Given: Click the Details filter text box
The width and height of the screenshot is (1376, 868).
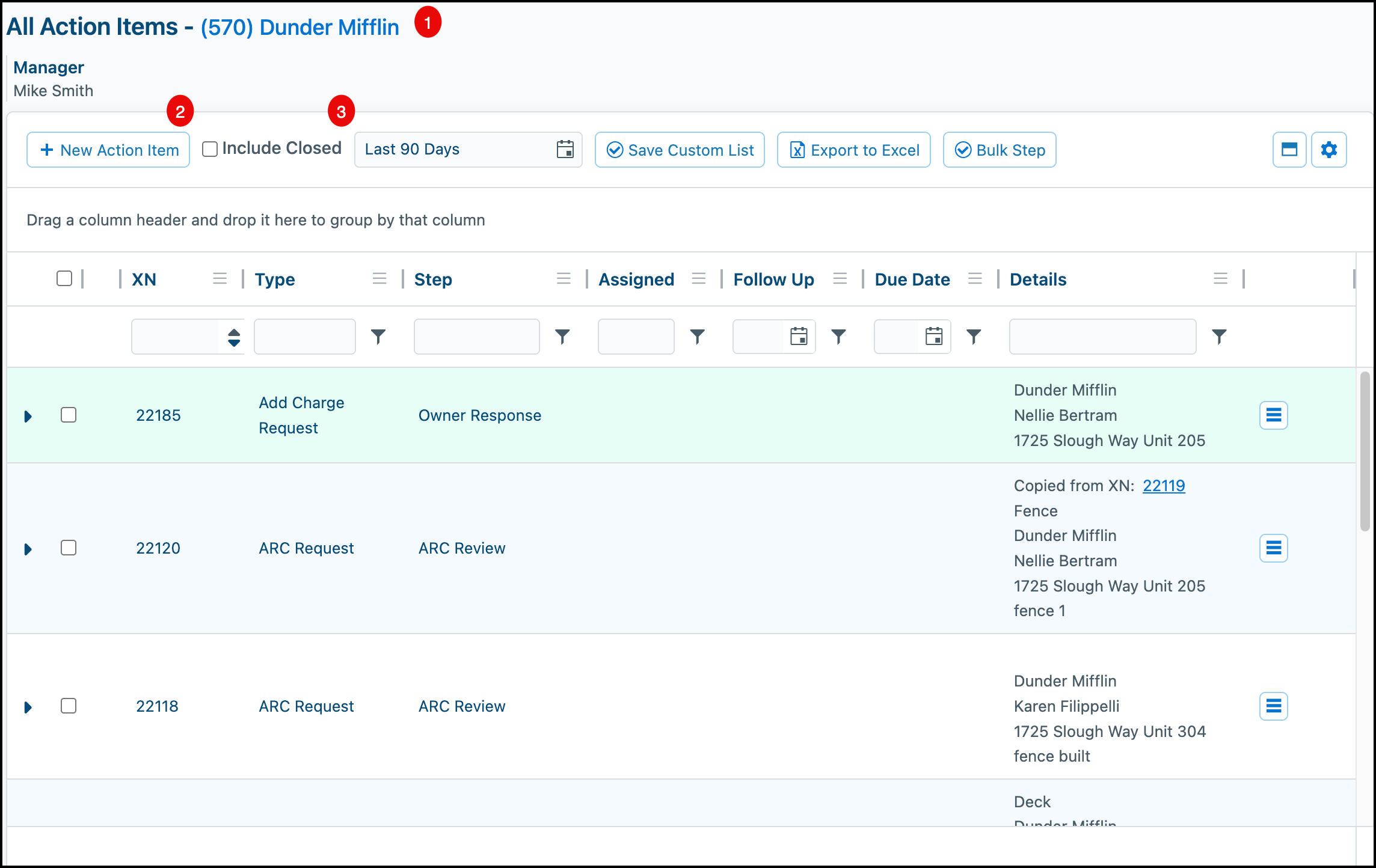Looking at the screenshot, I should pyautogui.click(x=1103, y=337).
